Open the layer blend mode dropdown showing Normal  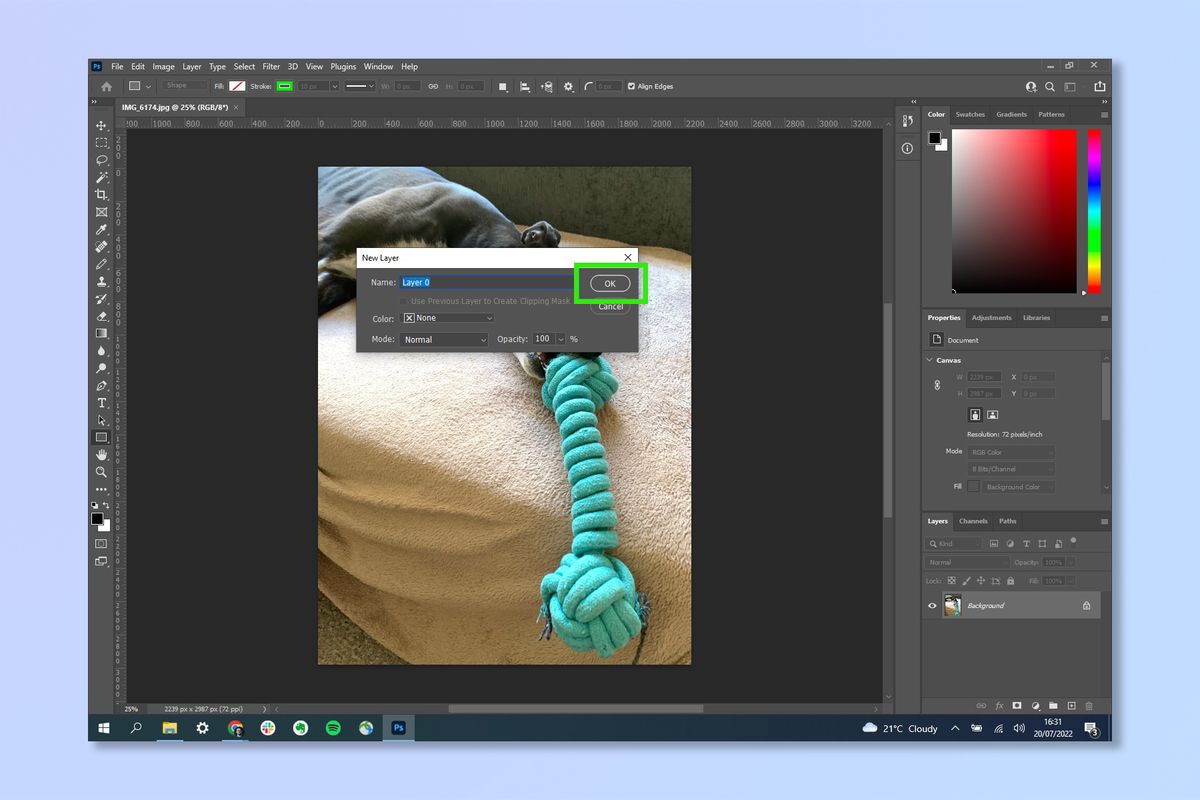[966, 562]
